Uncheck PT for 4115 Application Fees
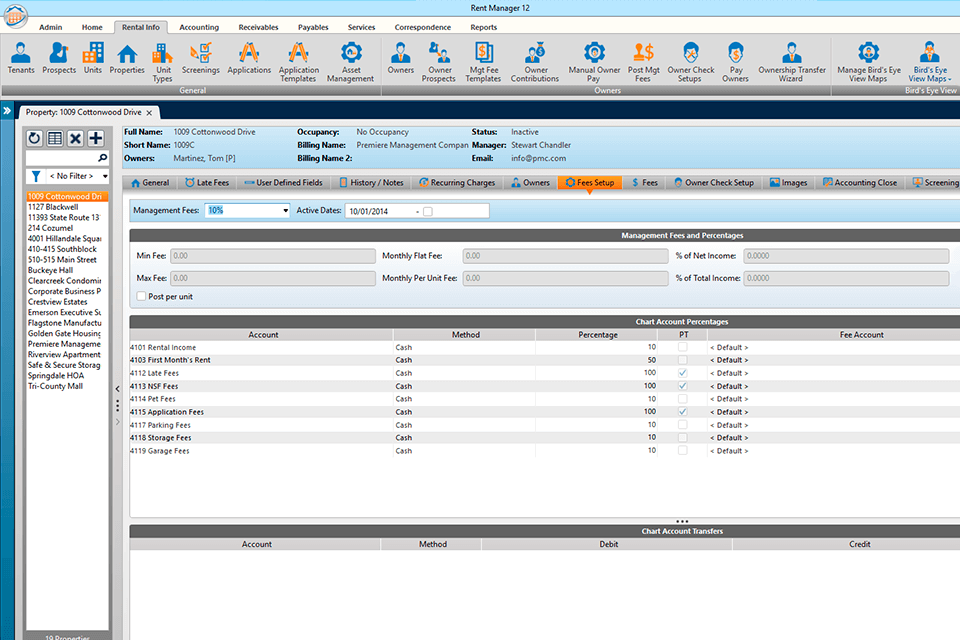 click(x=683, y=412)
